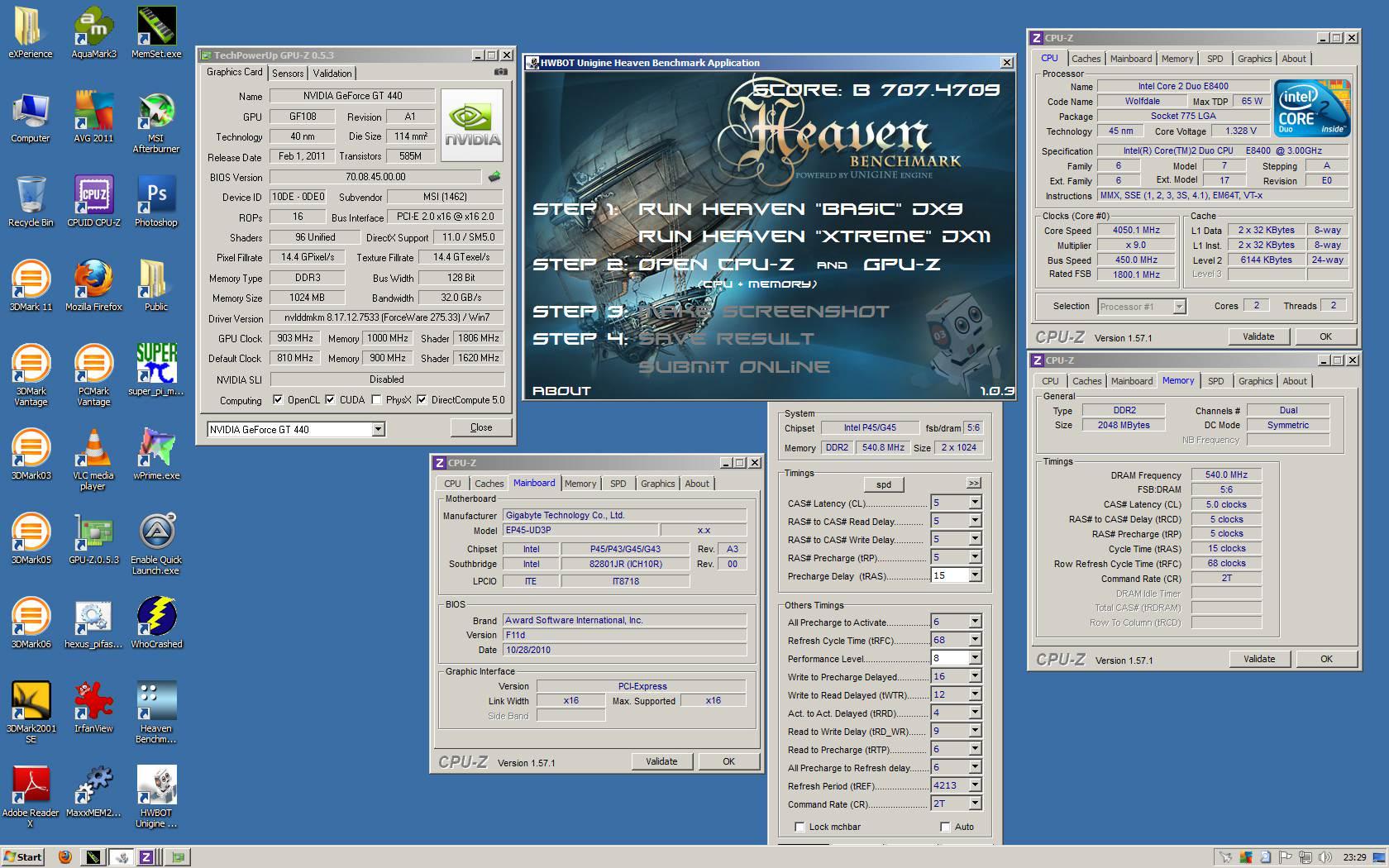Launch Mozilla Firefox from the desktop

click(93, 286)
